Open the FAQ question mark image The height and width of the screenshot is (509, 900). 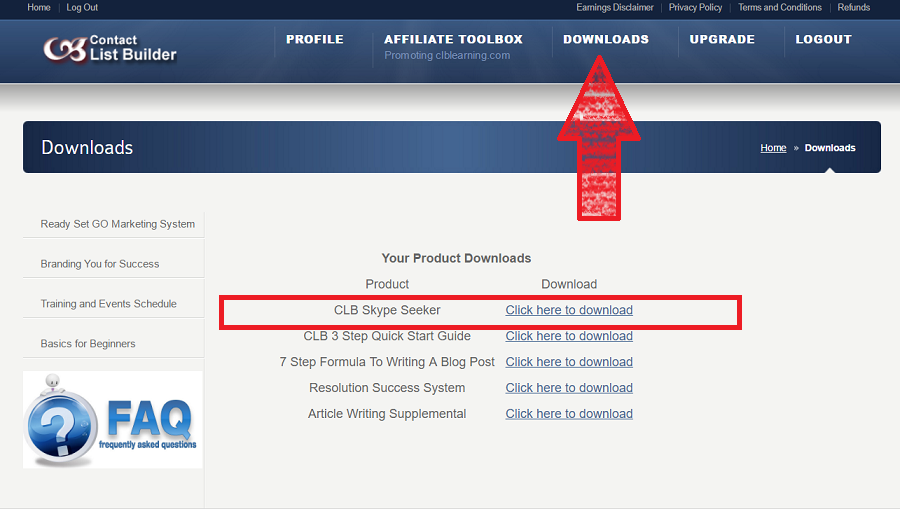tap(112, 420)
